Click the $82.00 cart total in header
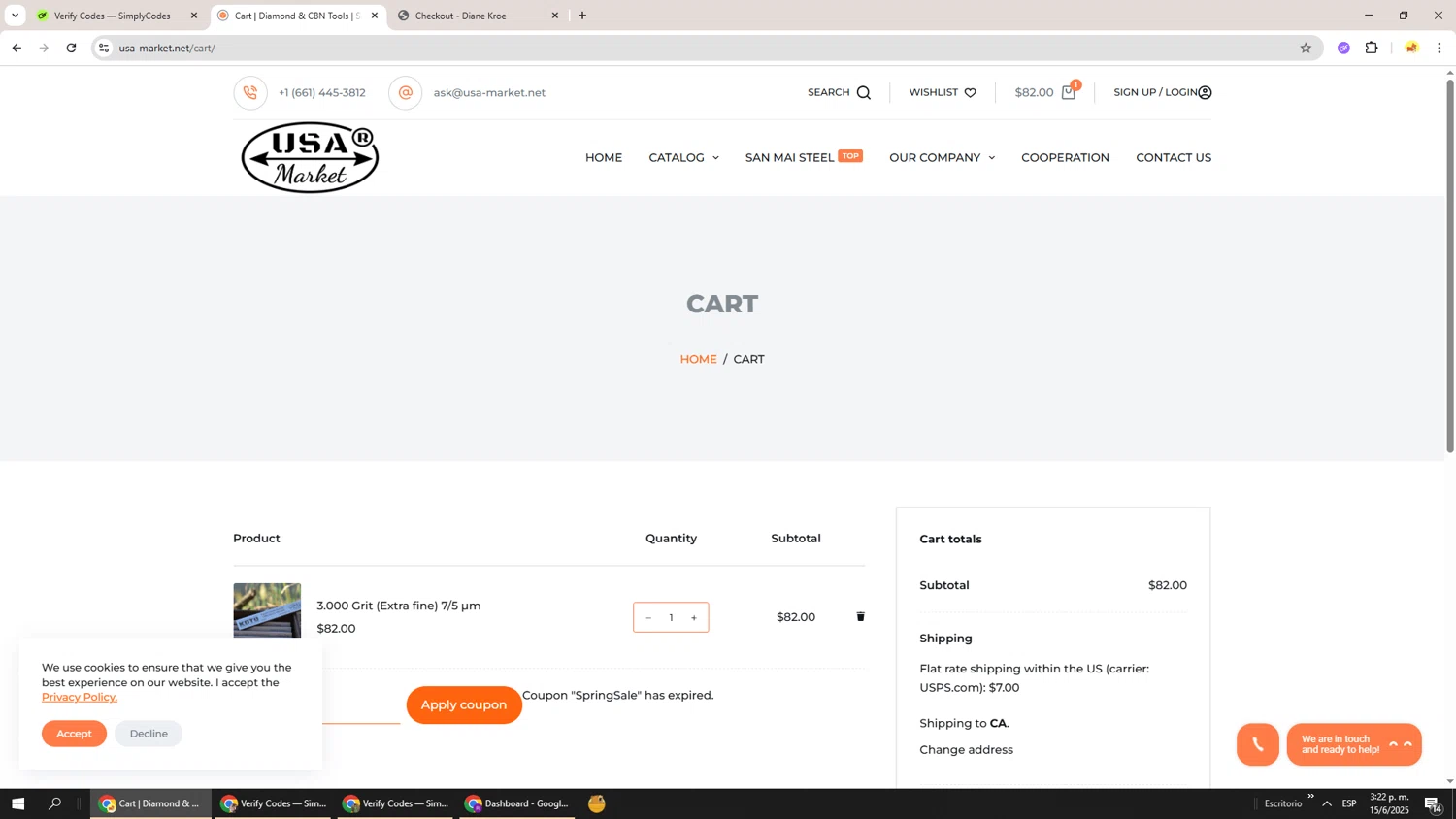This screenshot has width=1456, height=819. pyautogui.click(x=1034, y=93)
